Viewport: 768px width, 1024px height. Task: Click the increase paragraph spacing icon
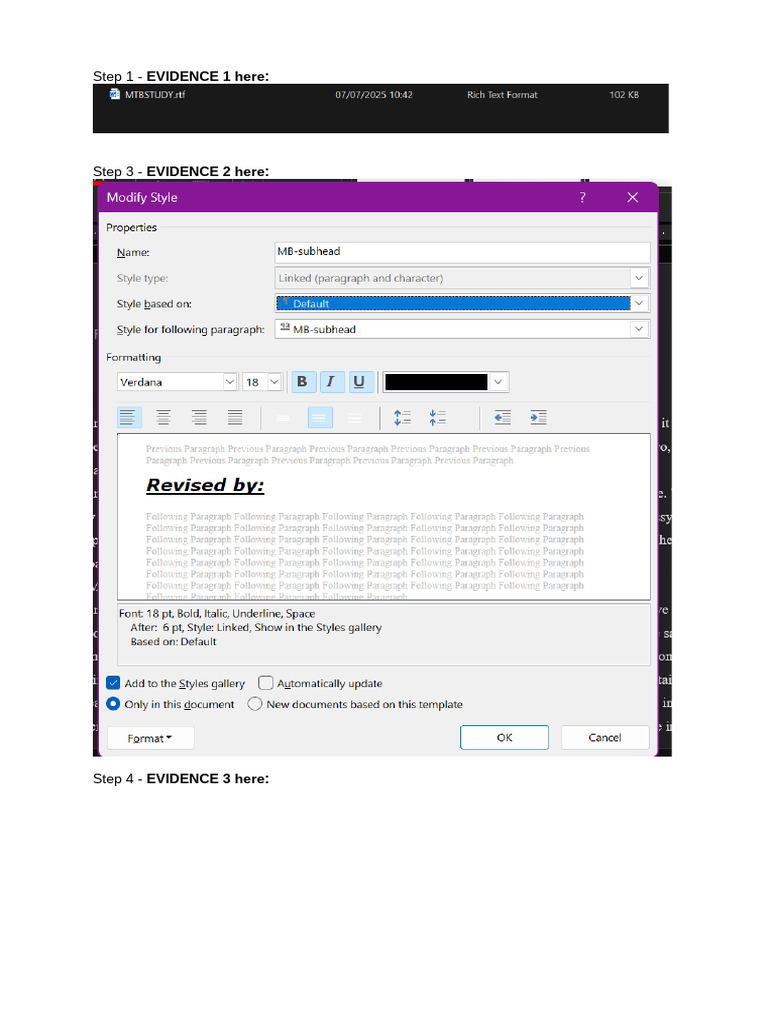tap(402, 417)
